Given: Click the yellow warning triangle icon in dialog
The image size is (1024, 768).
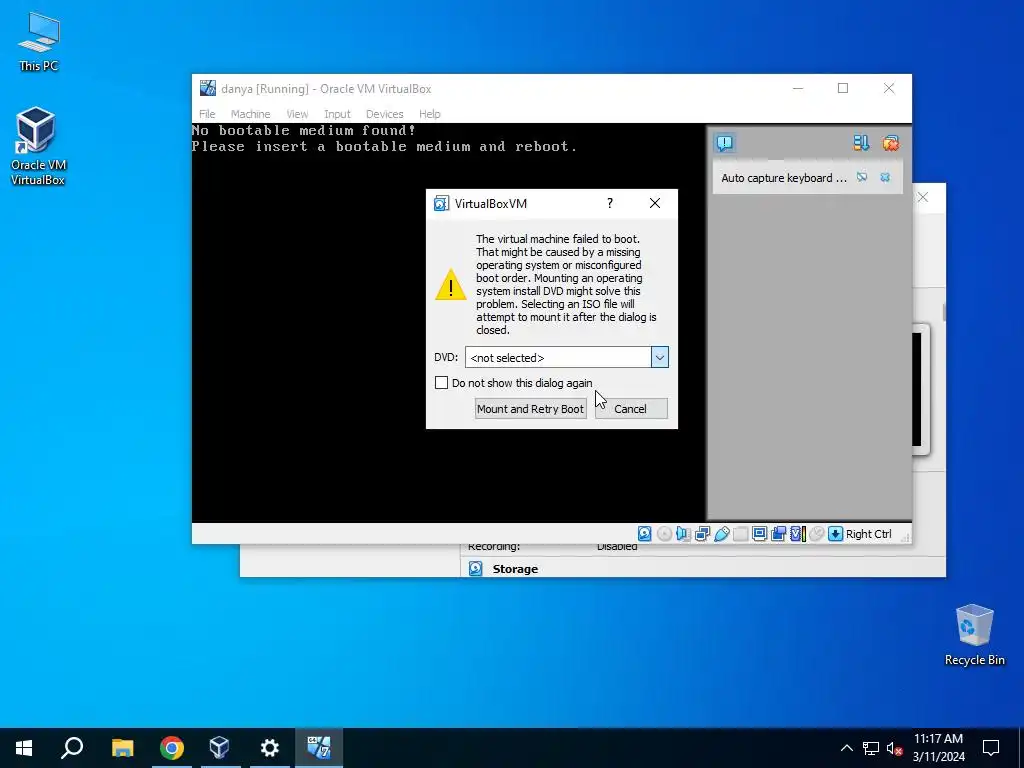Looking at the screenshot, I should coord(451,285).
